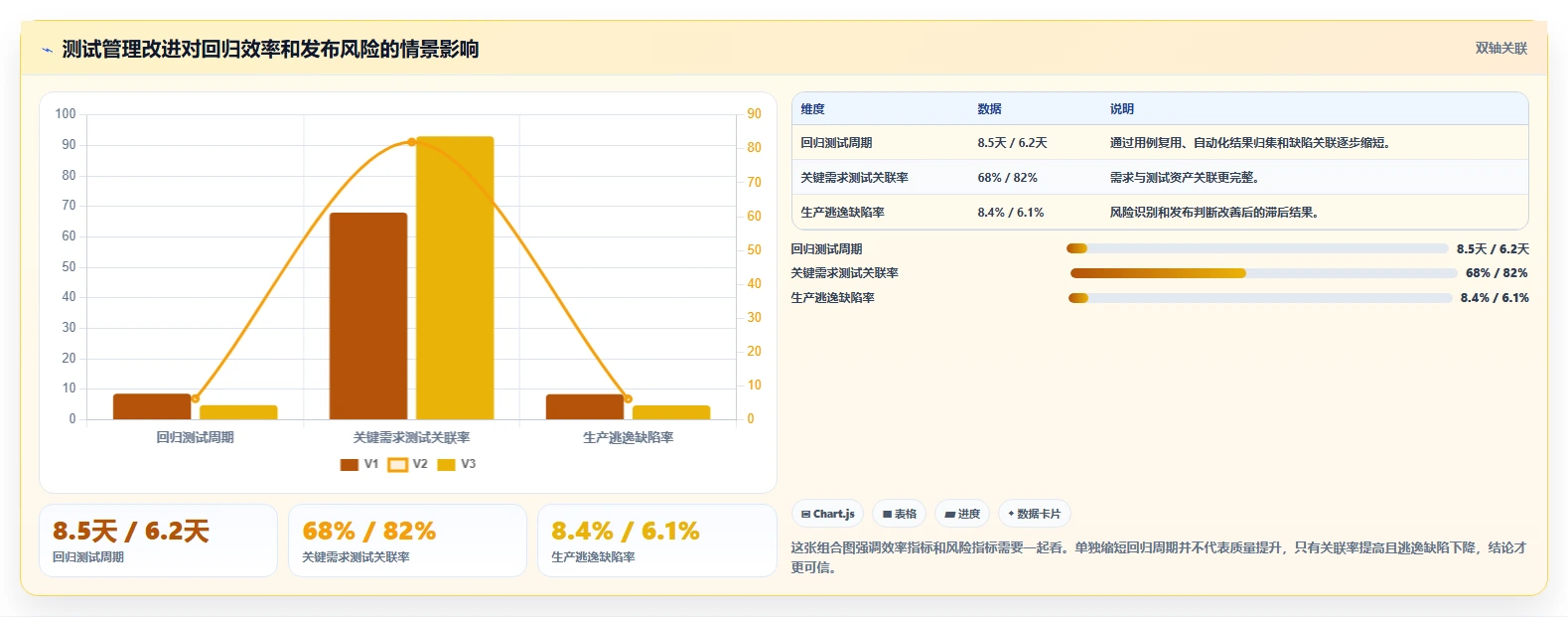Image resolution: width=1568 pixels, height=617 pixels.
Task: Click table row label 生产逃逸缺陷率
Action: tap(842, 213)
